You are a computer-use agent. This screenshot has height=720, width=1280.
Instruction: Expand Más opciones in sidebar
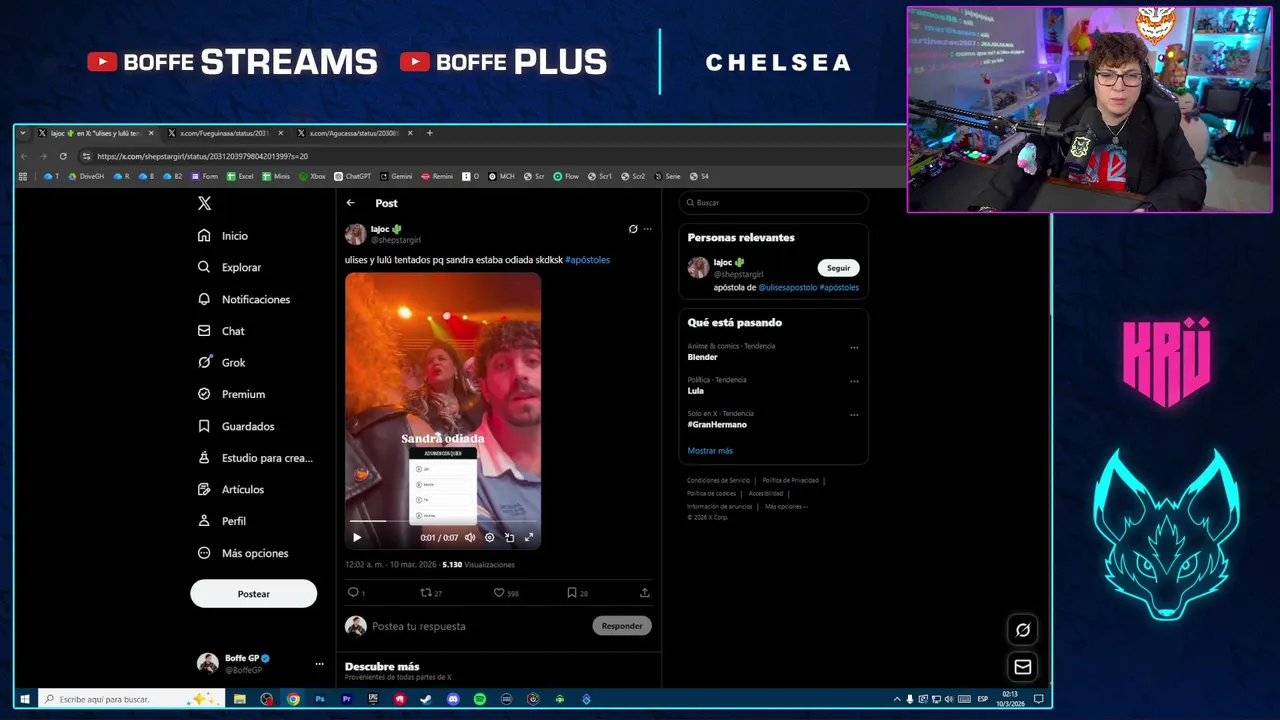pyautogui.click(x=242, y=553)
